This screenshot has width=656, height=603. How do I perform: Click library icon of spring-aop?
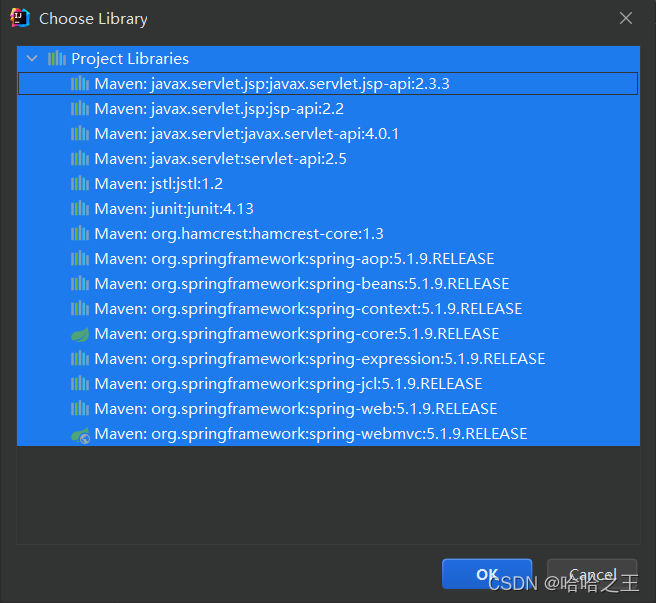pyautogui.click(x=80, y=259)
